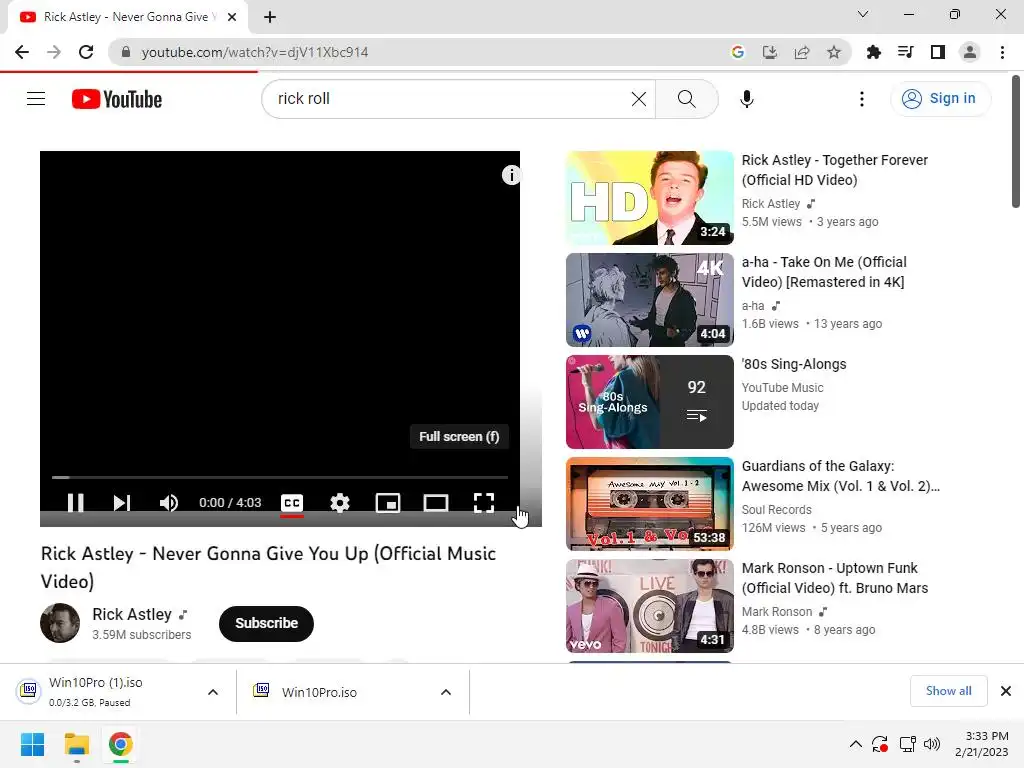The image size is (1024, 768).
Task: Click the address bar URL
Action: pos(255,52)
